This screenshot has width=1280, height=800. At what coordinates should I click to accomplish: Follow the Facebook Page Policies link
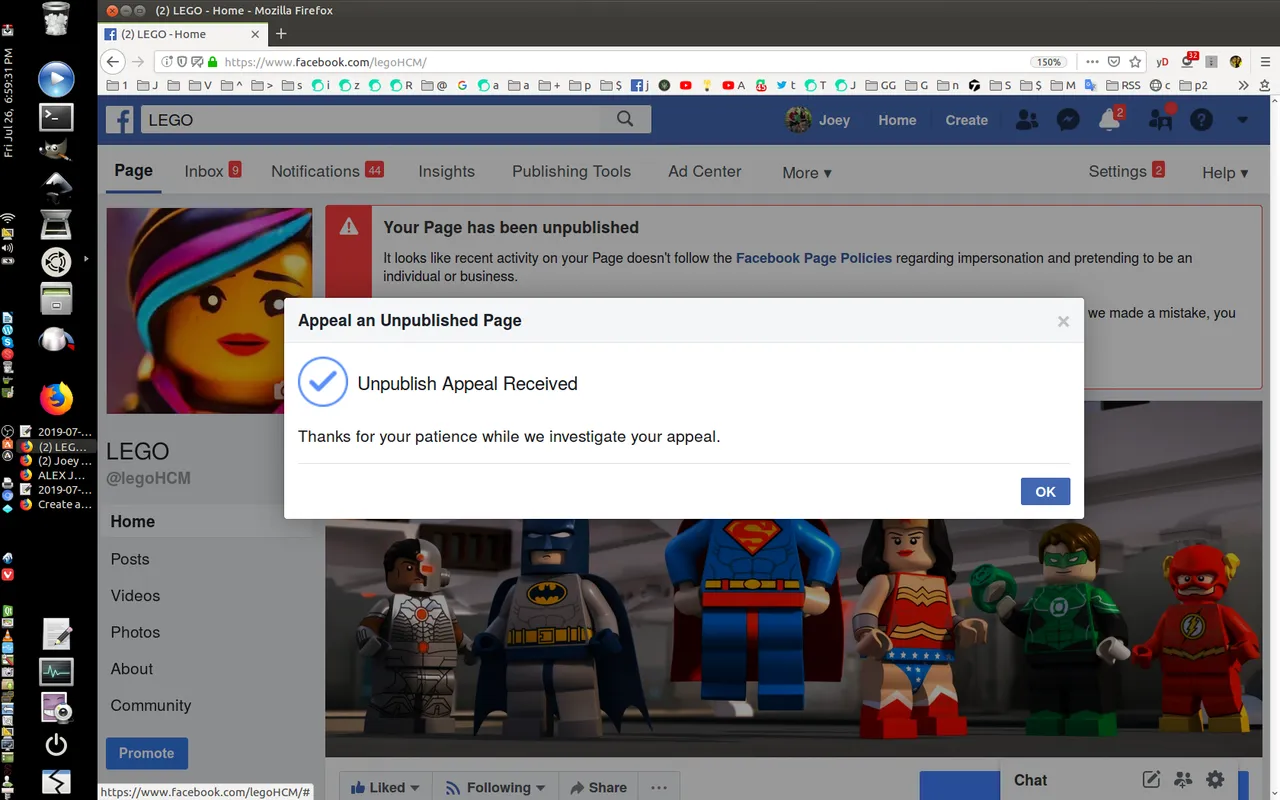[814, 258]
